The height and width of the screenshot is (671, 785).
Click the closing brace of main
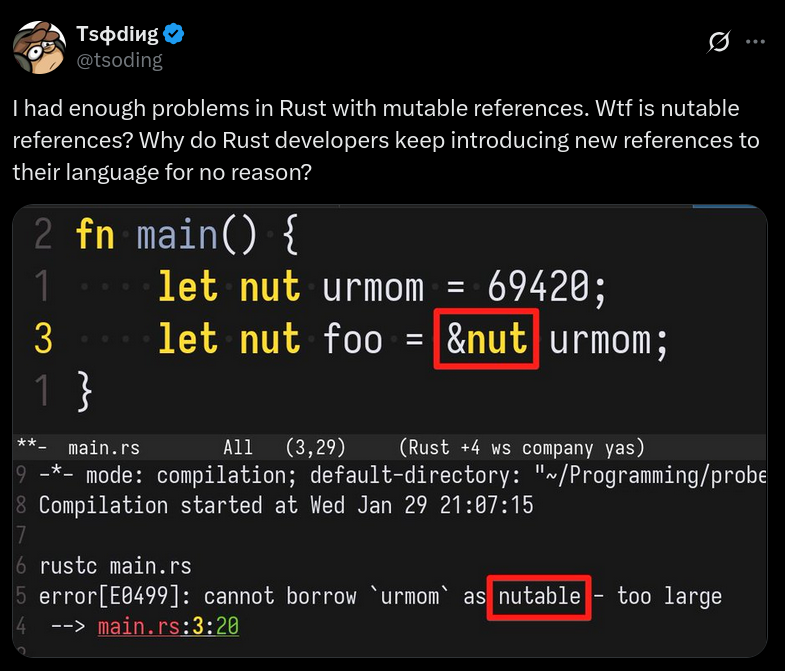(85, 391)
